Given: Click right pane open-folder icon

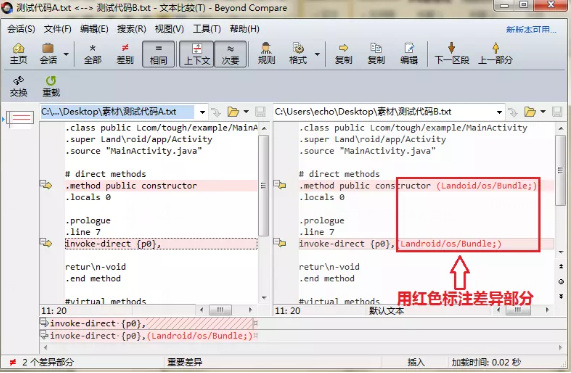Looking at the screenshot, I should (x=530, y=112).
